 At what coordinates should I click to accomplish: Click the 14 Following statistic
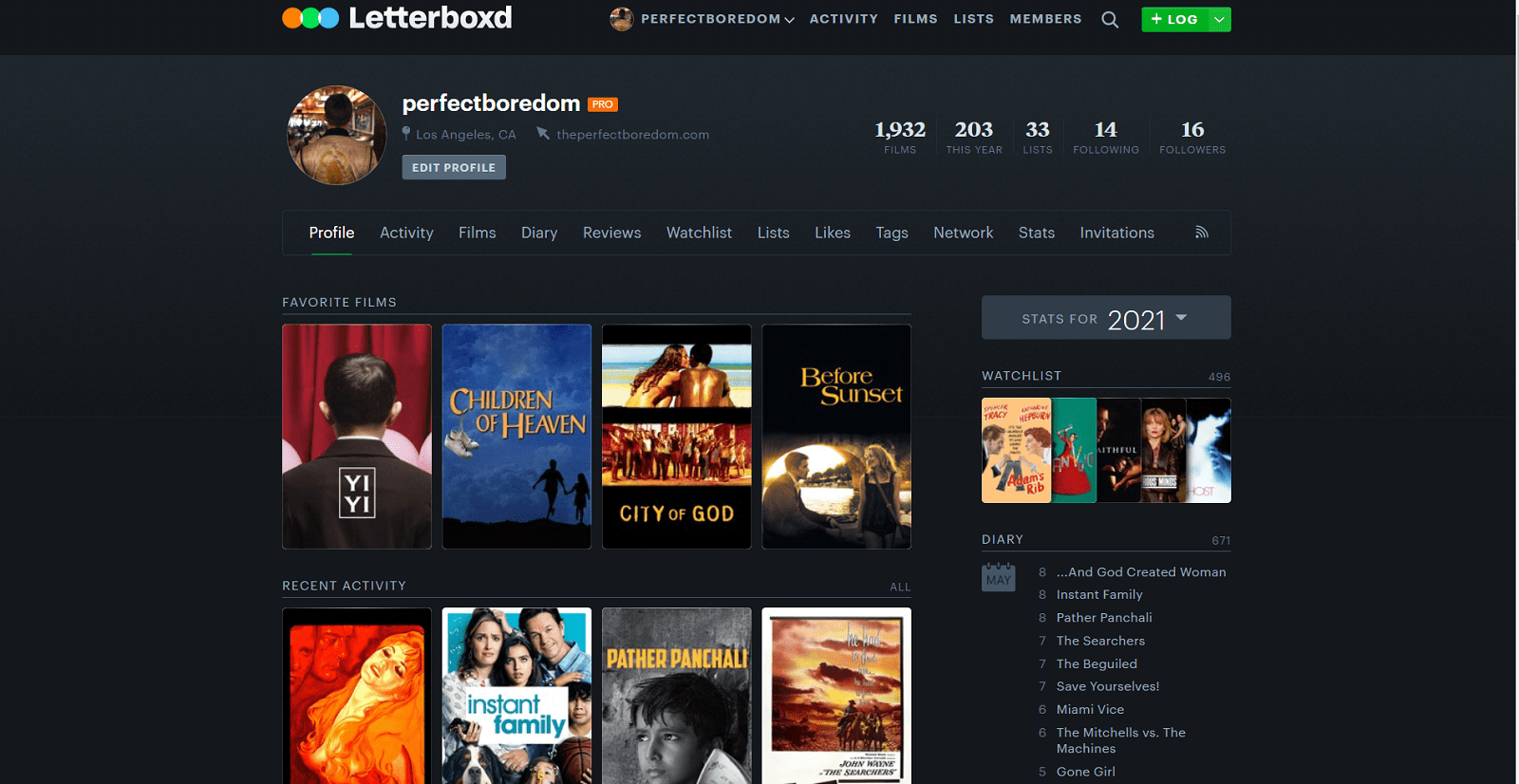pyautogui.click(x=1106, y=136)
